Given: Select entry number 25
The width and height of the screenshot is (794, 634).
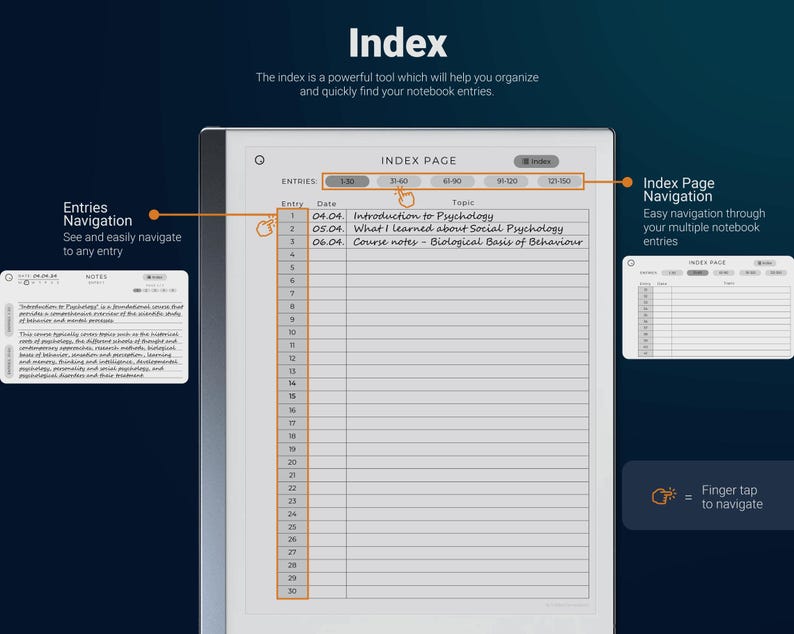Looking at the screenshot, I should click(292, 527).
